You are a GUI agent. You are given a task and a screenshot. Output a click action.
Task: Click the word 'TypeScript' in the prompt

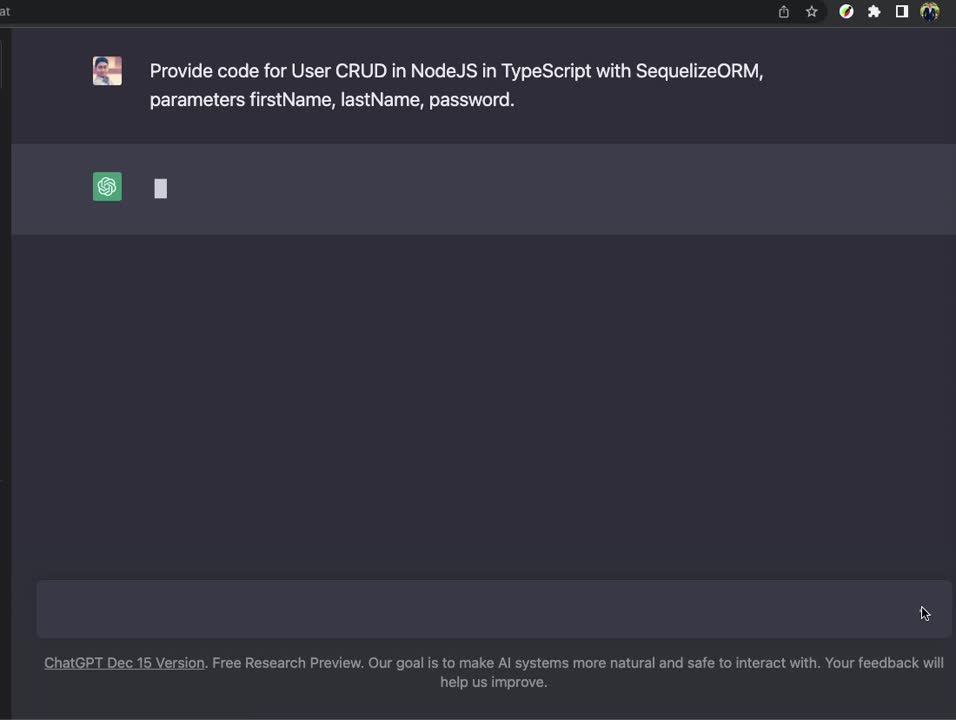(546, 71)
